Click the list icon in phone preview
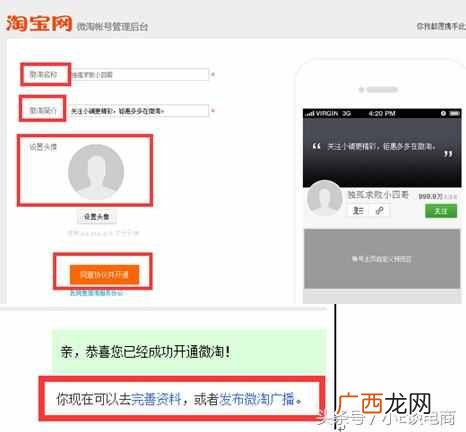Screen dimensions: 466x432 [x=358, y=211]
